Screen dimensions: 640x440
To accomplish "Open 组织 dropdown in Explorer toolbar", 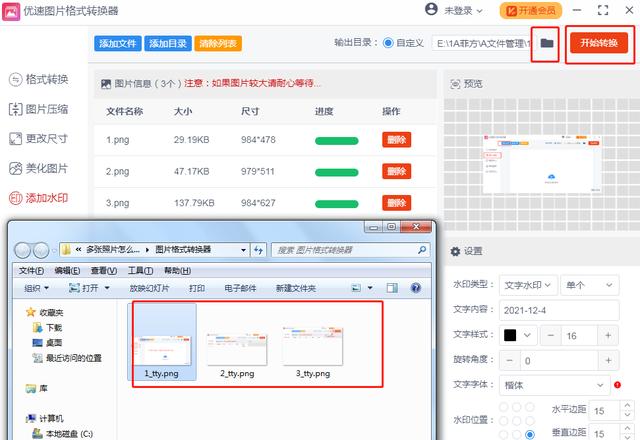I will 37,288.
